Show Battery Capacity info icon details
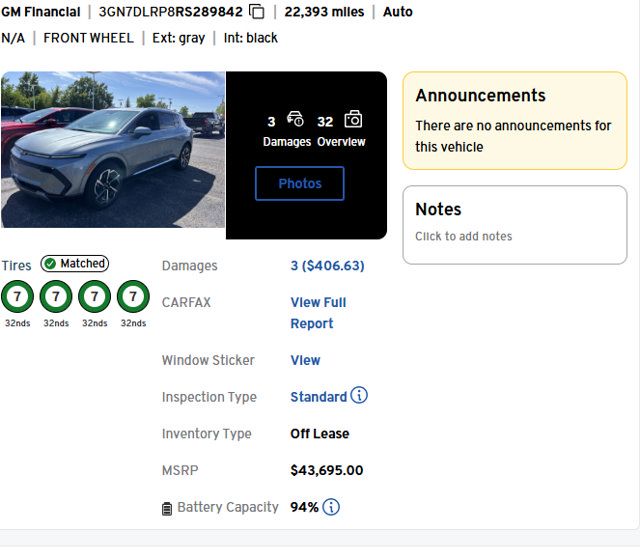The image size is (640, 560). (x=331, y=507)
